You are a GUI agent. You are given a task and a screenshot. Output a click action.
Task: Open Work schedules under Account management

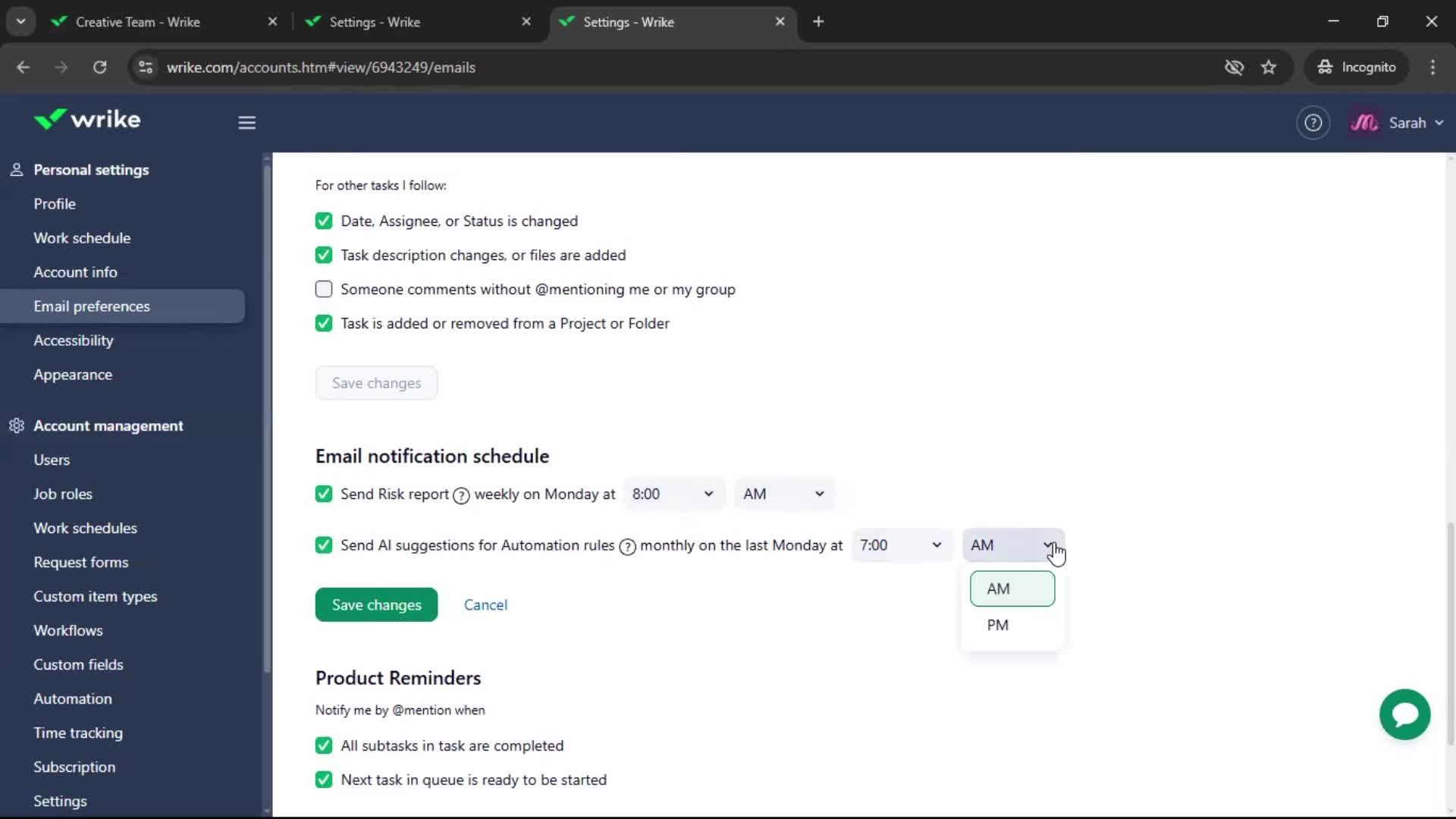click(85, 528)
